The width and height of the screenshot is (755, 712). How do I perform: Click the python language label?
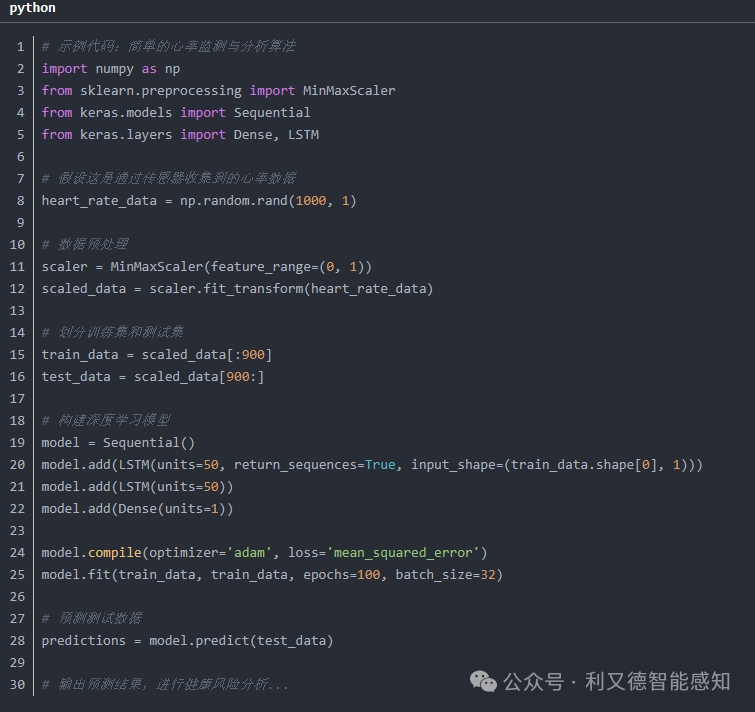(32, 8)
